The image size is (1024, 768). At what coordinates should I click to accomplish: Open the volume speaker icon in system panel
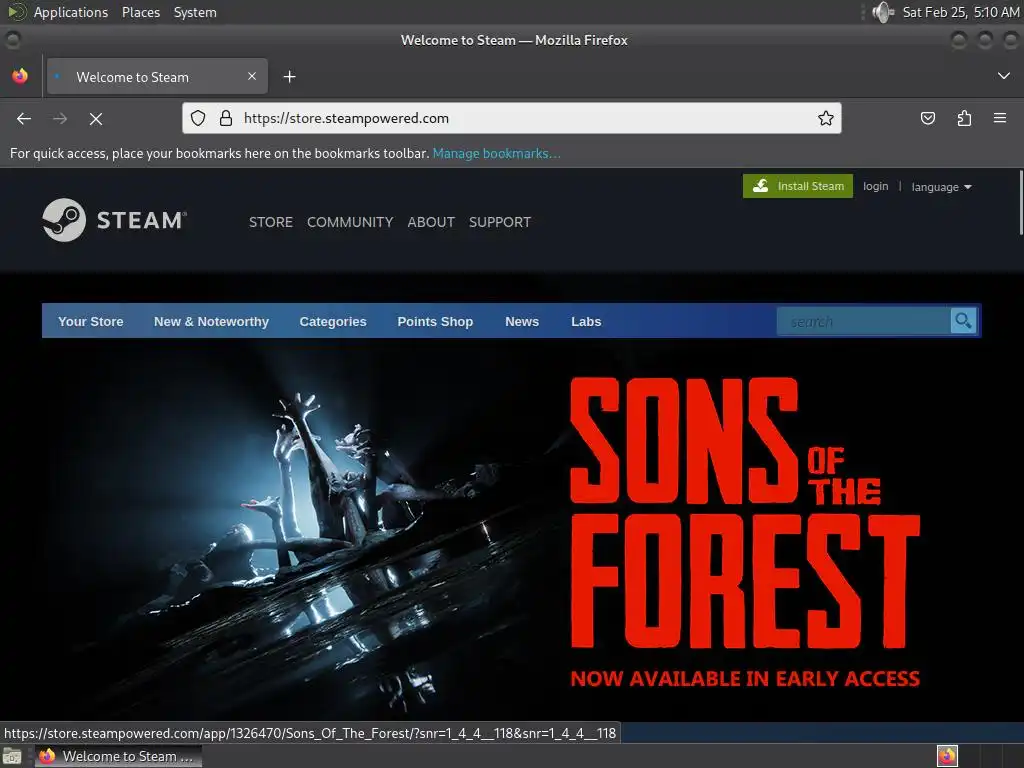coord(883,12)
